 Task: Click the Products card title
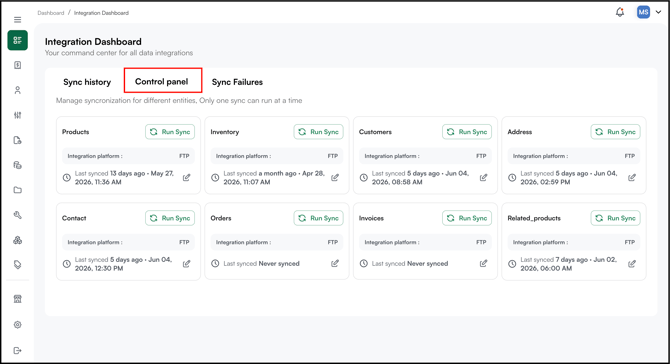tap(76, 132)
